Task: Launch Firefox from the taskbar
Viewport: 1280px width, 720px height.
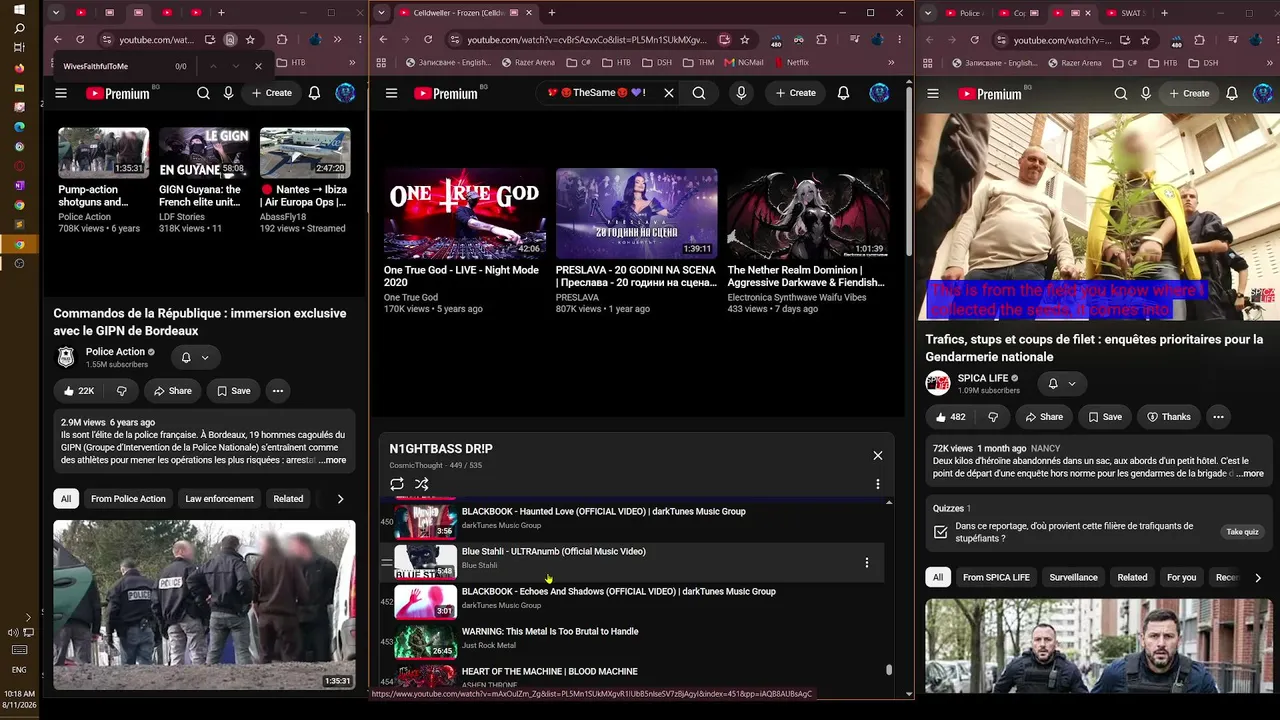Action: [x=19, y=68]
